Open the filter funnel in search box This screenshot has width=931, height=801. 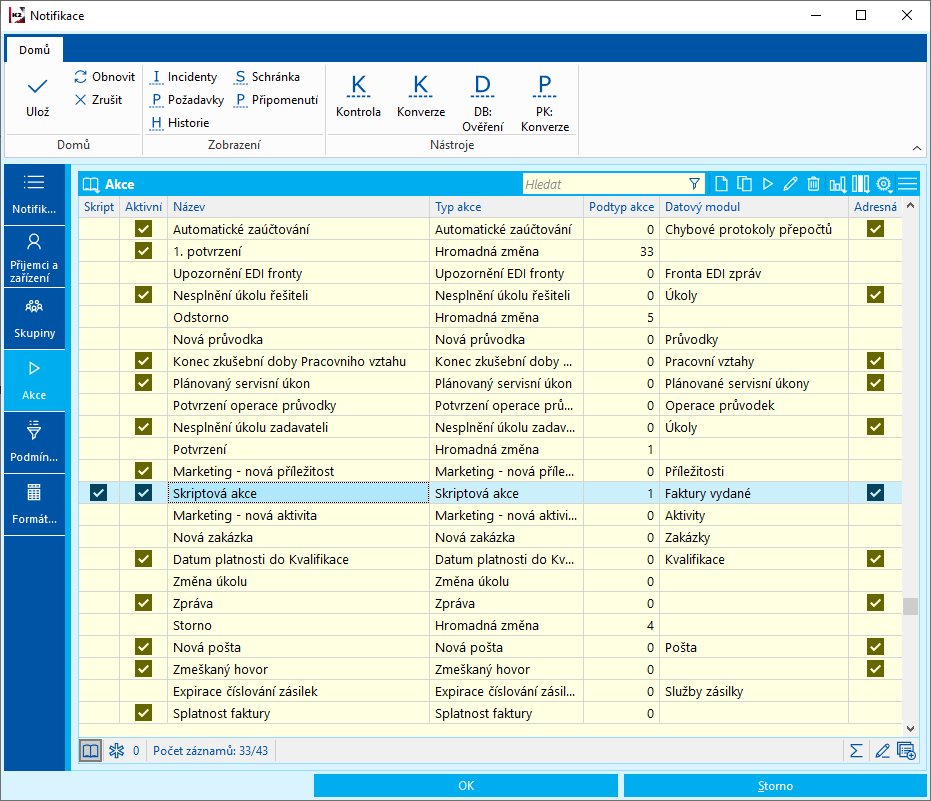coord(695,184)
